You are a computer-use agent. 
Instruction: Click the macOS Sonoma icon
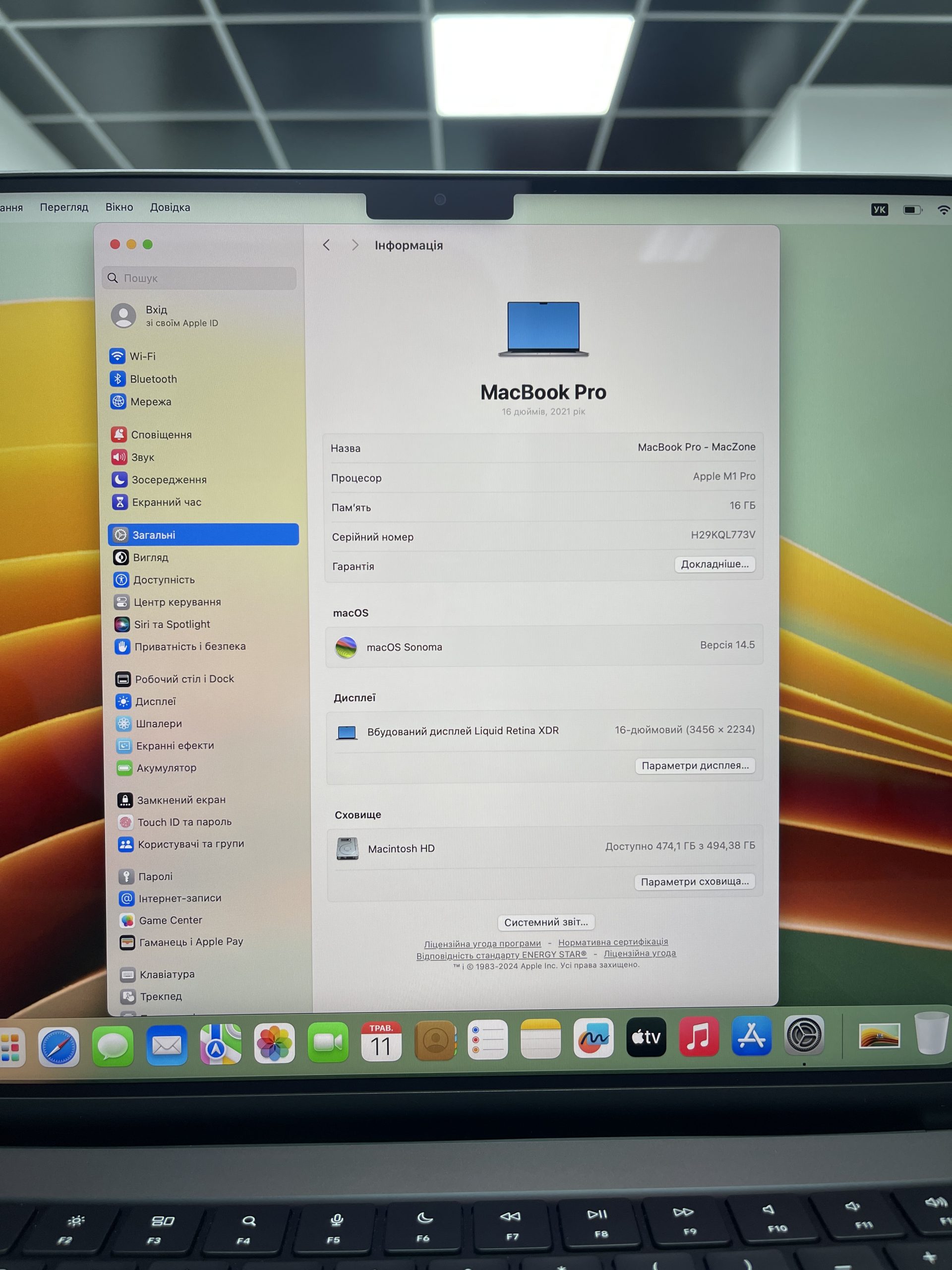[346, 647]
